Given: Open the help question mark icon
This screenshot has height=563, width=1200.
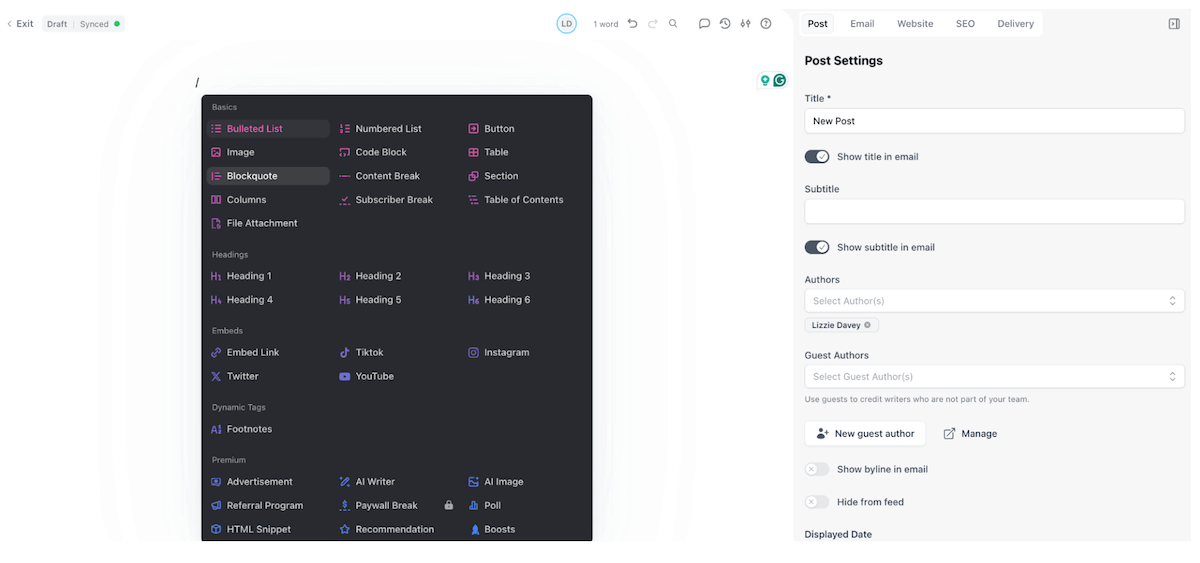Looking at the screenshot, I should pos(766,24).
